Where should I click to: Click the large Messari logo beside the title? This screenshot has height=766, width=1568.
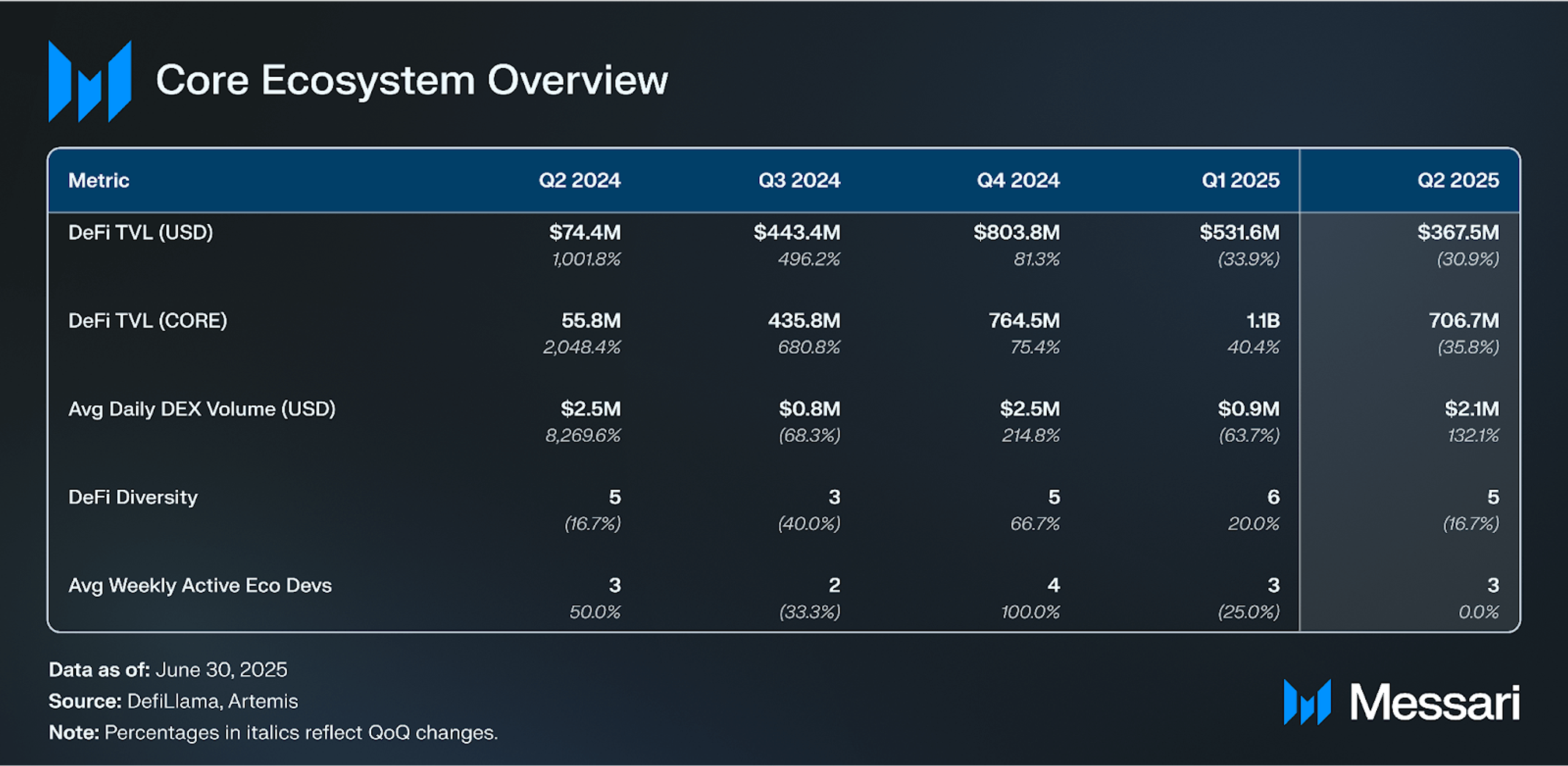coord(90,81)
